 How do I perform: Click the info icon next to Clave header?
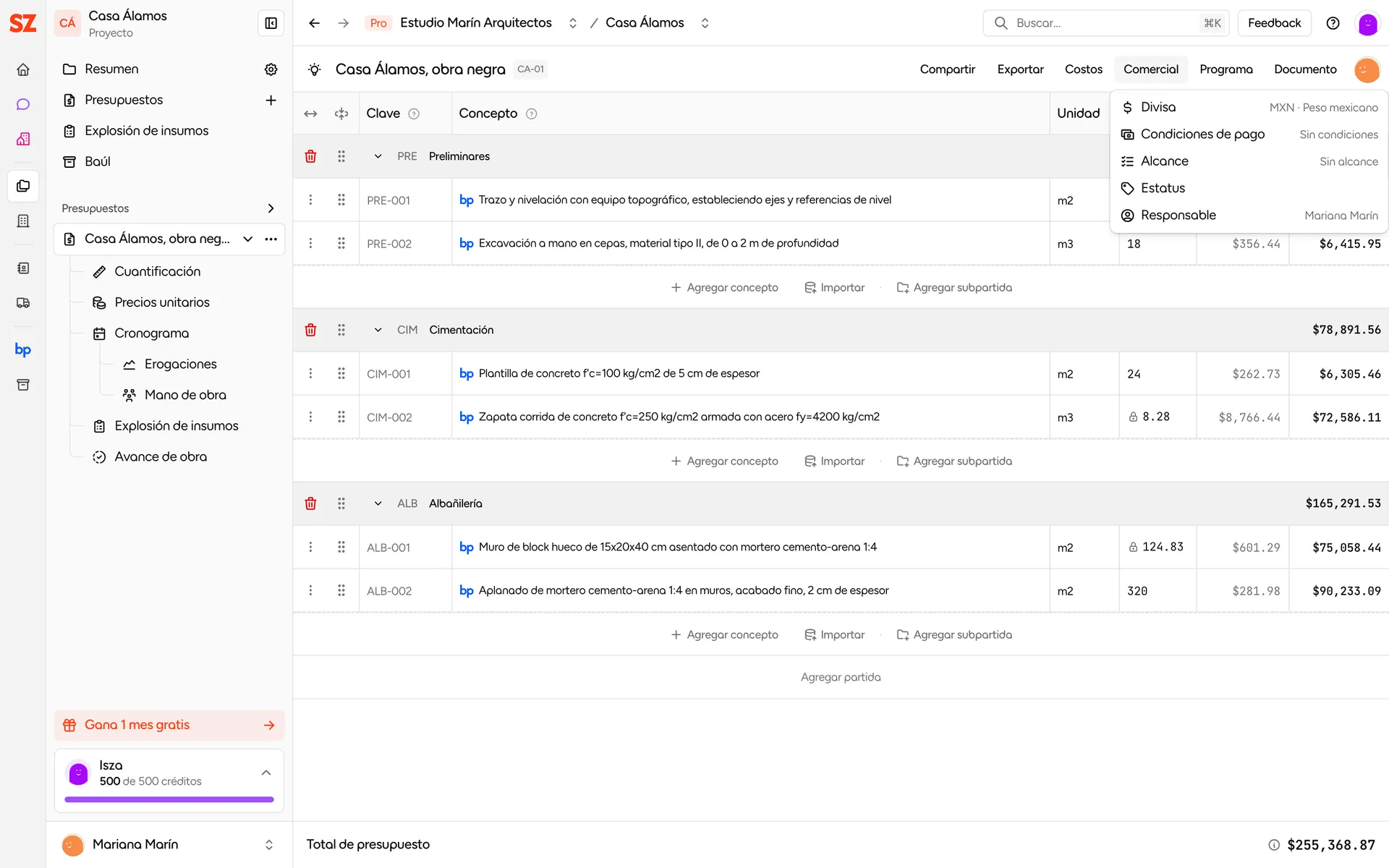414,114
